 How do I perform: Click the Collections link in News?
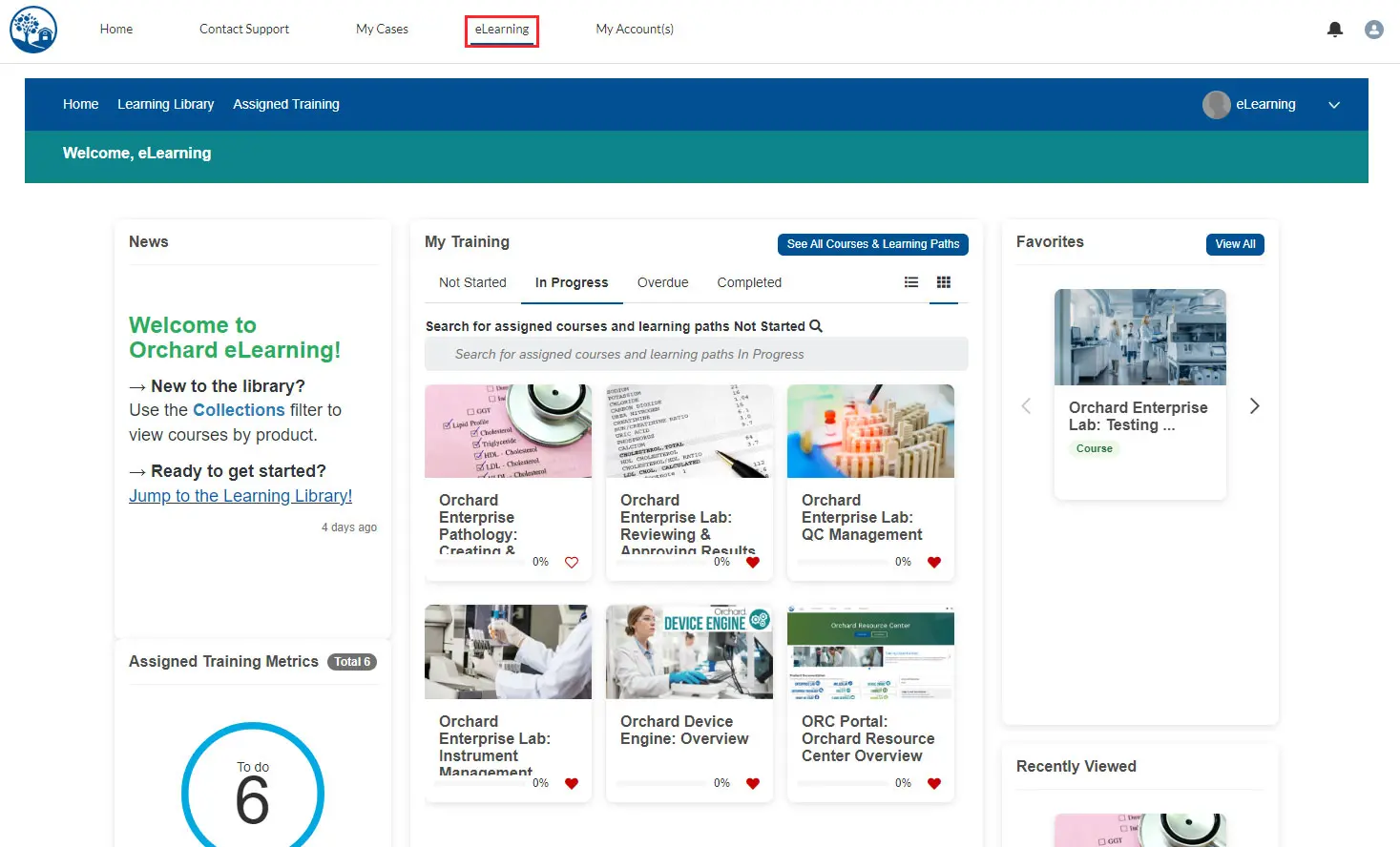click(x=239, y=410)
